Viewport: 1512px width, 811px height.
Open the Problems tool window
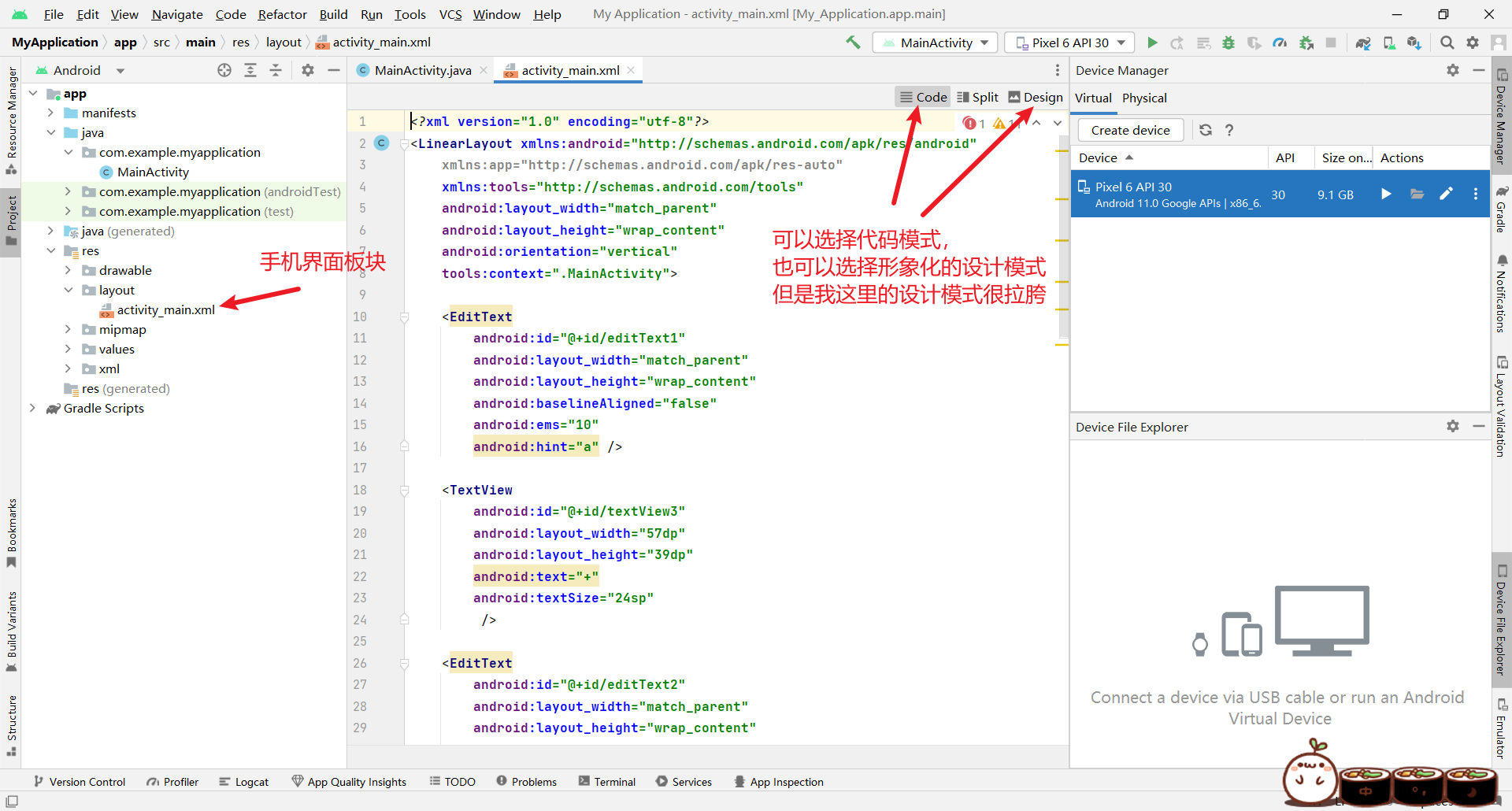pyautogui.click(x=526, y=782)
